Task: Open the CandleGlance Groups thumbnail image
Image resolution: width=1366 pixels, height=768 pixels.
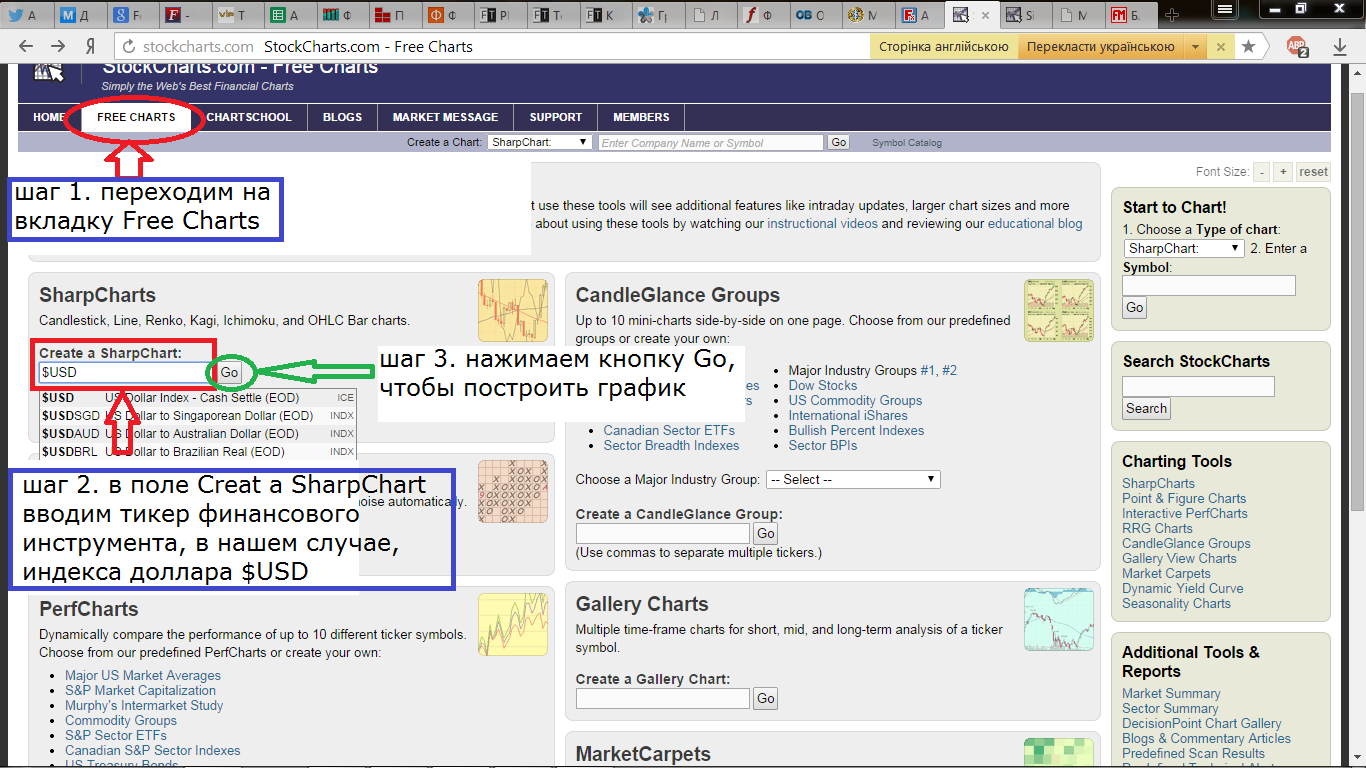Action: pos(1058,310)
